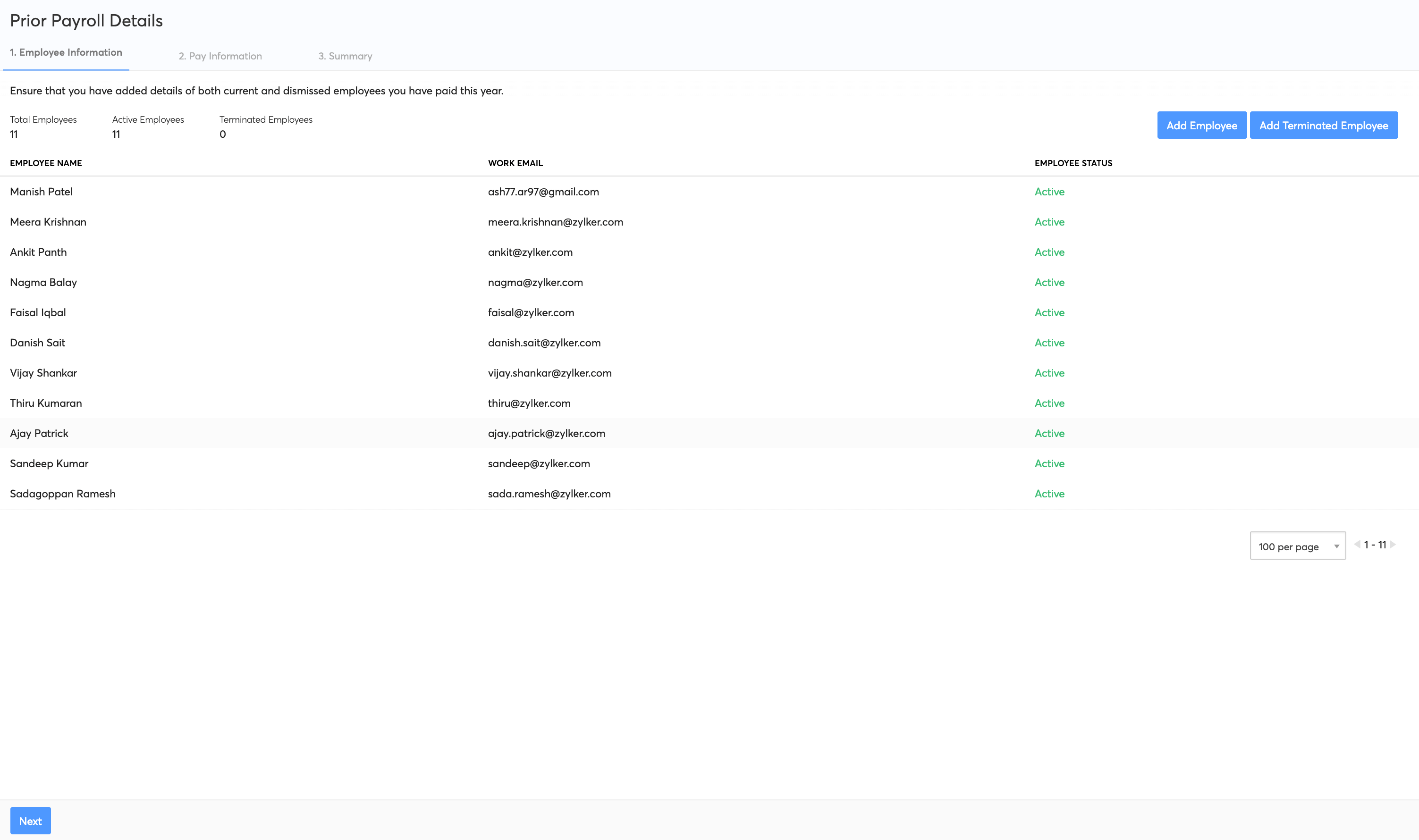Open the 100 per page dropdown
The image size is (1419, 840).
tap(1297, 546)
